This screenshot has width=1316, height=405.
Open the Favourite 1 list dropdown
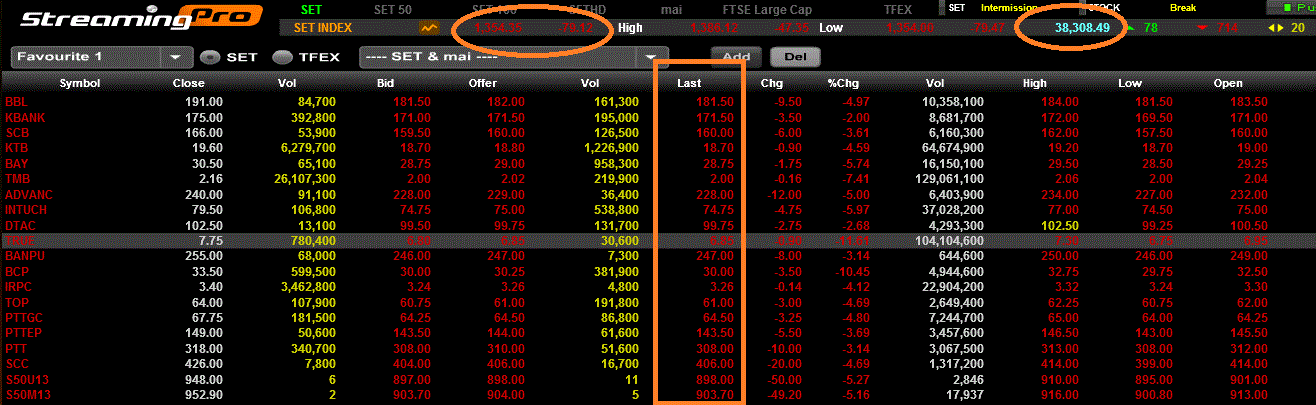(x=177, y=58)
